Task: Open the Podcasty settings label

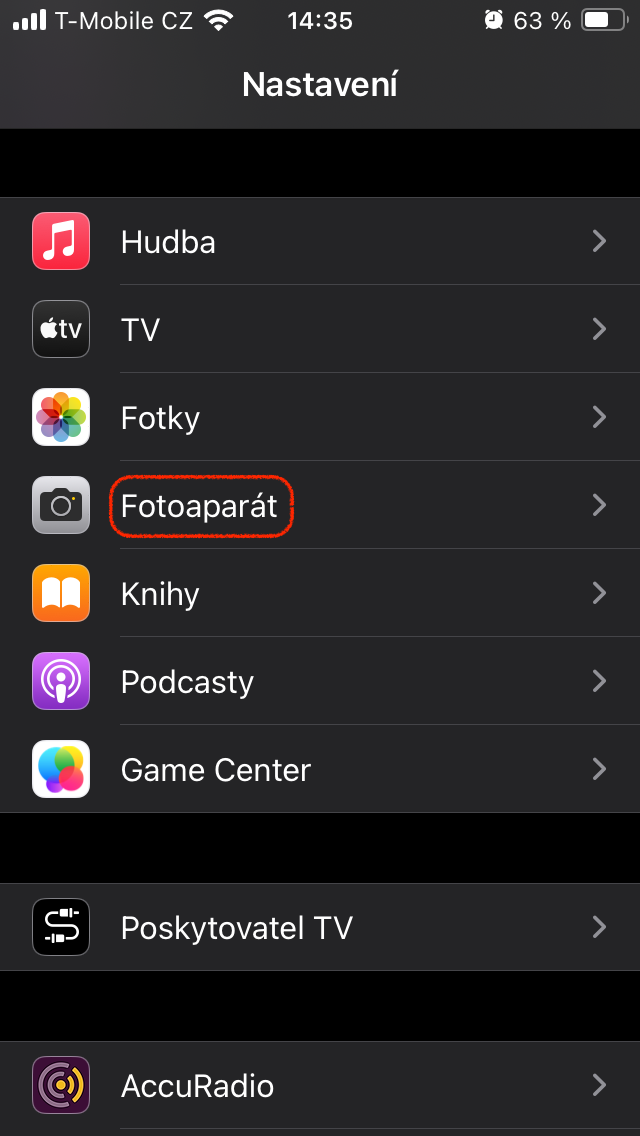Action: (187, 682)
